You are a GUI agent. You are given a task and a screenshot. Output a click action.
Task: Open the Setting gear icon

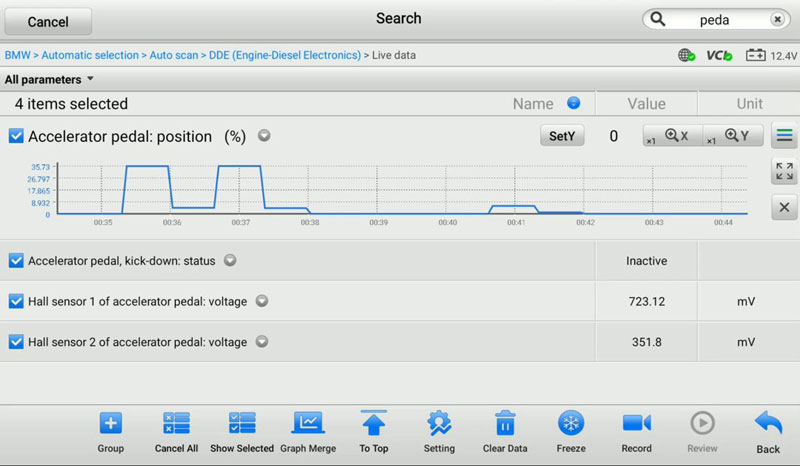439,424
